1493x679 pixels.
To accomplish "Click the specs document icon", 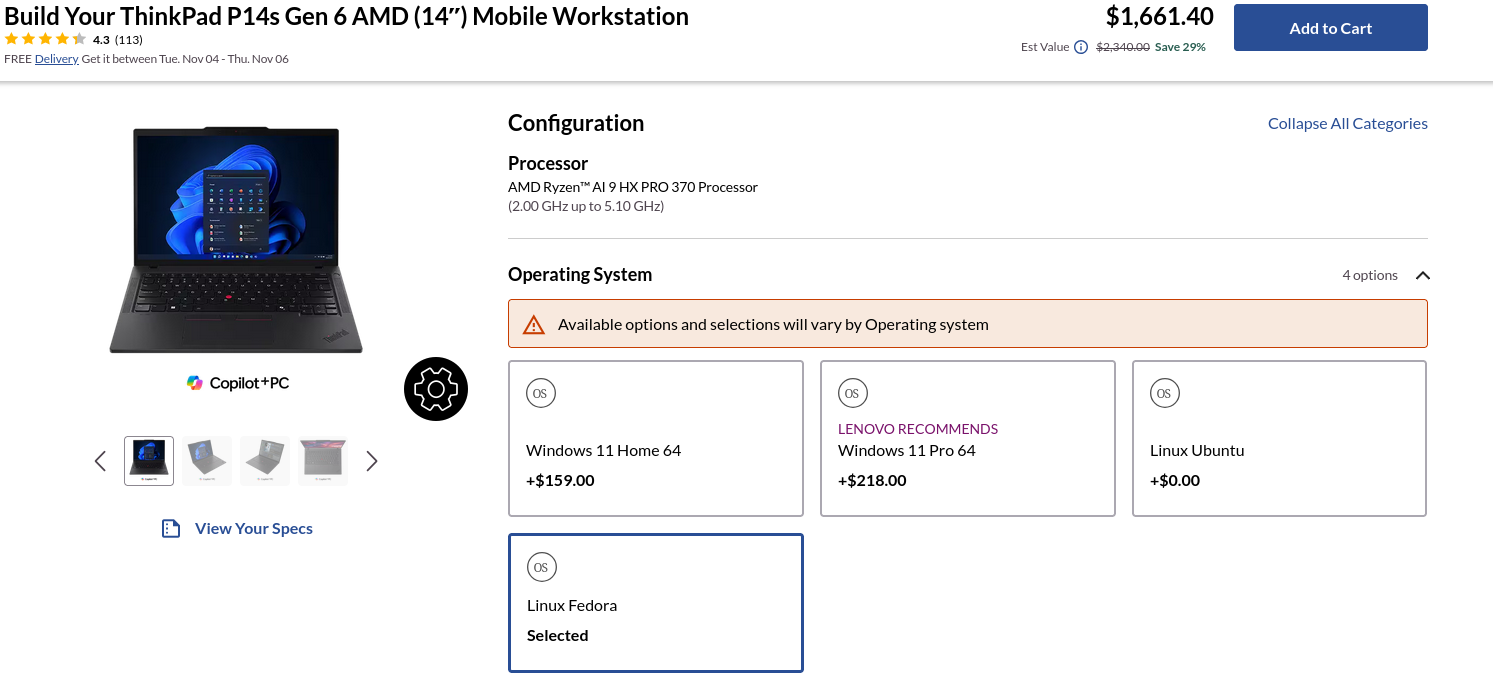I will [171, 528].
